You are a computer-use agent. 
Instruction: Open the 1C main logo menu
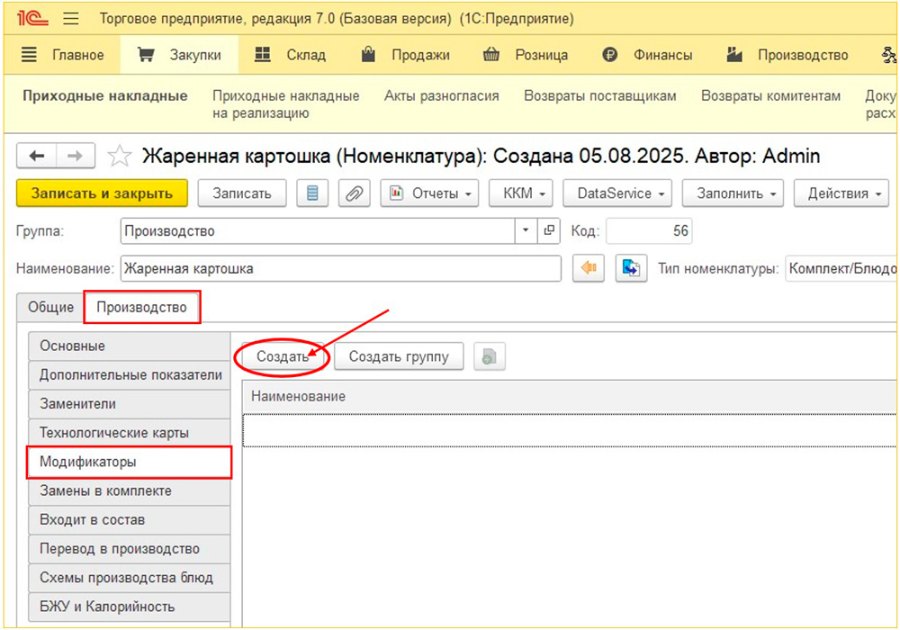point(32,18)
